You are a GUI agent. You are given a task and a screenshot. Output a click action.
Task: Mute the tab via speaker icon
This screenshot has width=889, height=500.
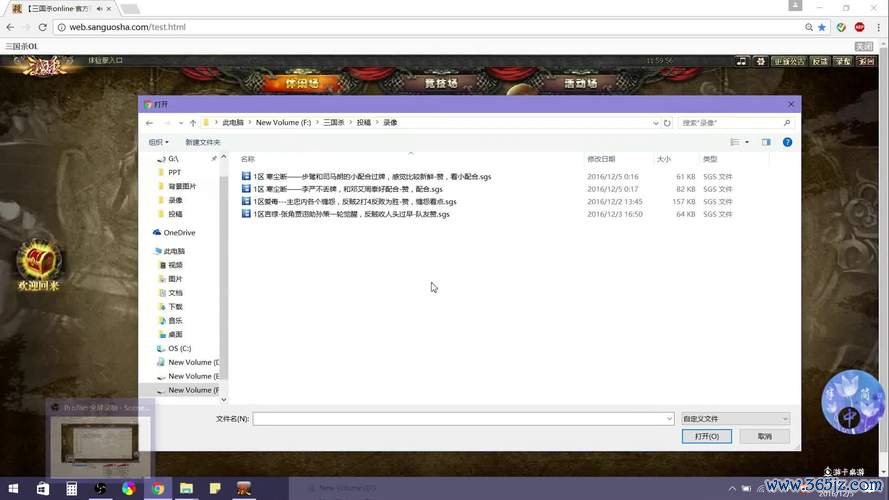(100, 9)
